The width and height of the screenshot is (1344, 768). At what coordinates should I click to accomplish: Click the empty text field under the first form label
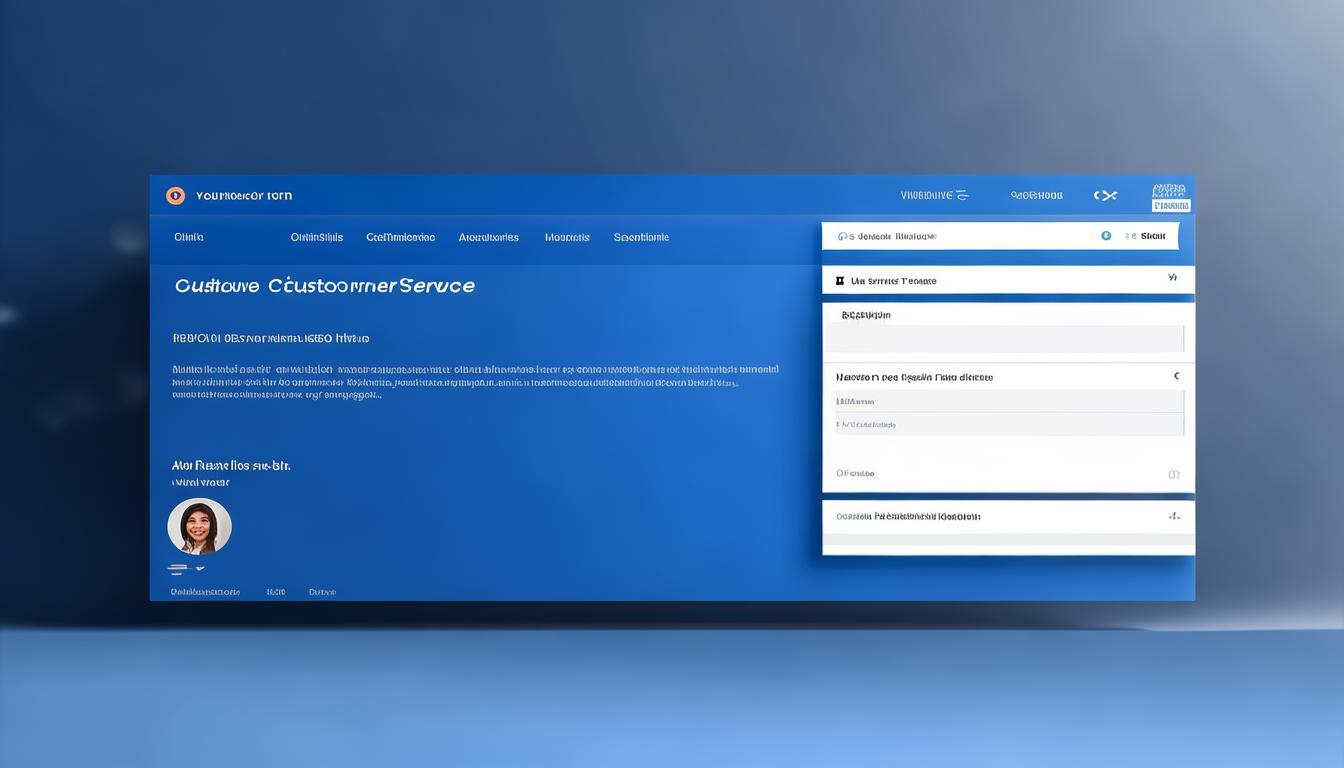click(x=1003, y=339)
